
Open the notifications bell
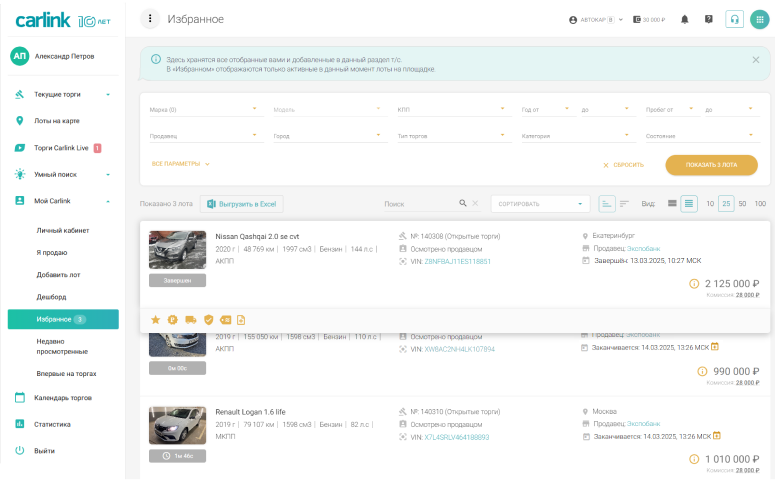(x=685, y=19)
